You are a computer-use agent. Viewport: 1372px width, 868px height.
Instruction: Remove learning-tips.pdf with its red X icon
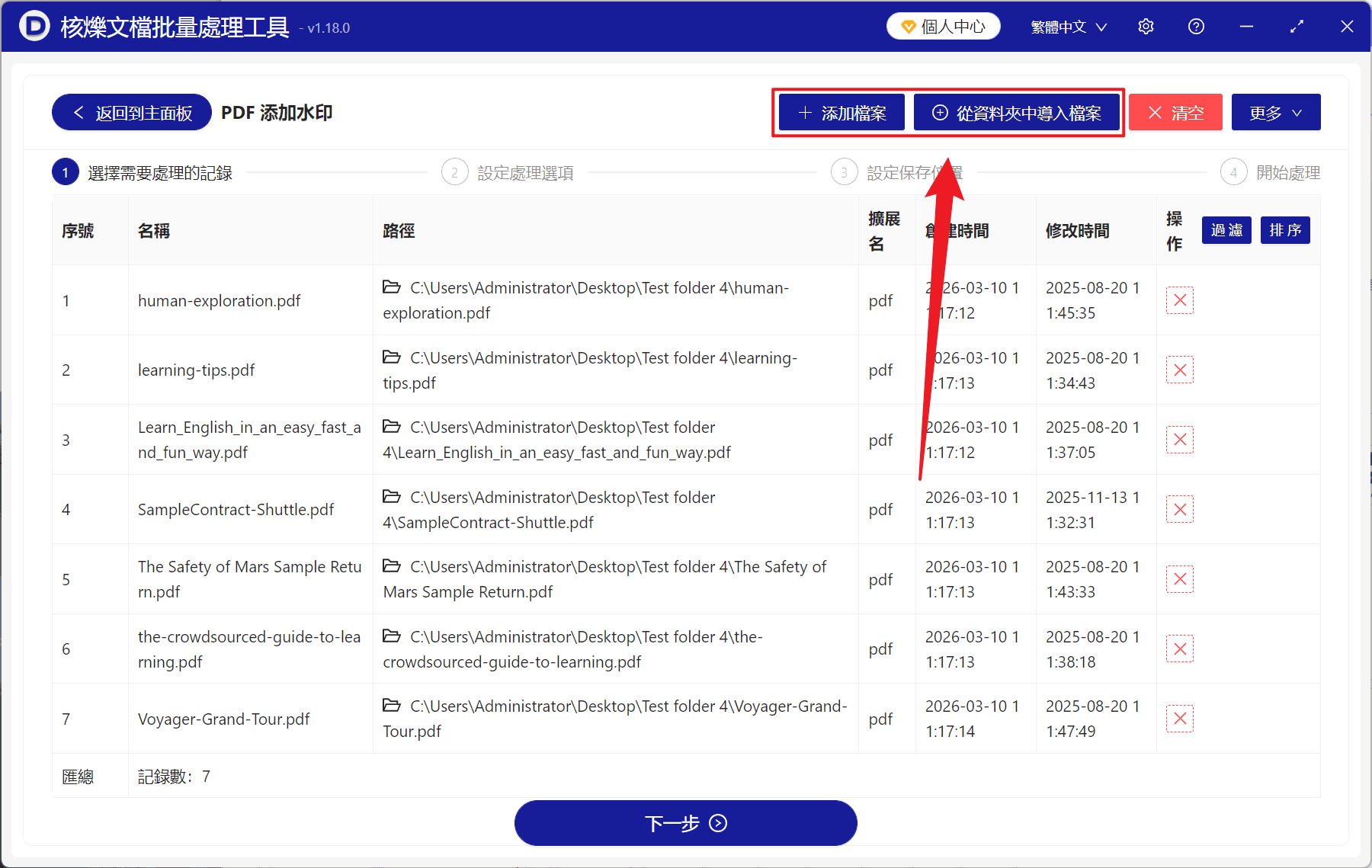point(1179,370)
